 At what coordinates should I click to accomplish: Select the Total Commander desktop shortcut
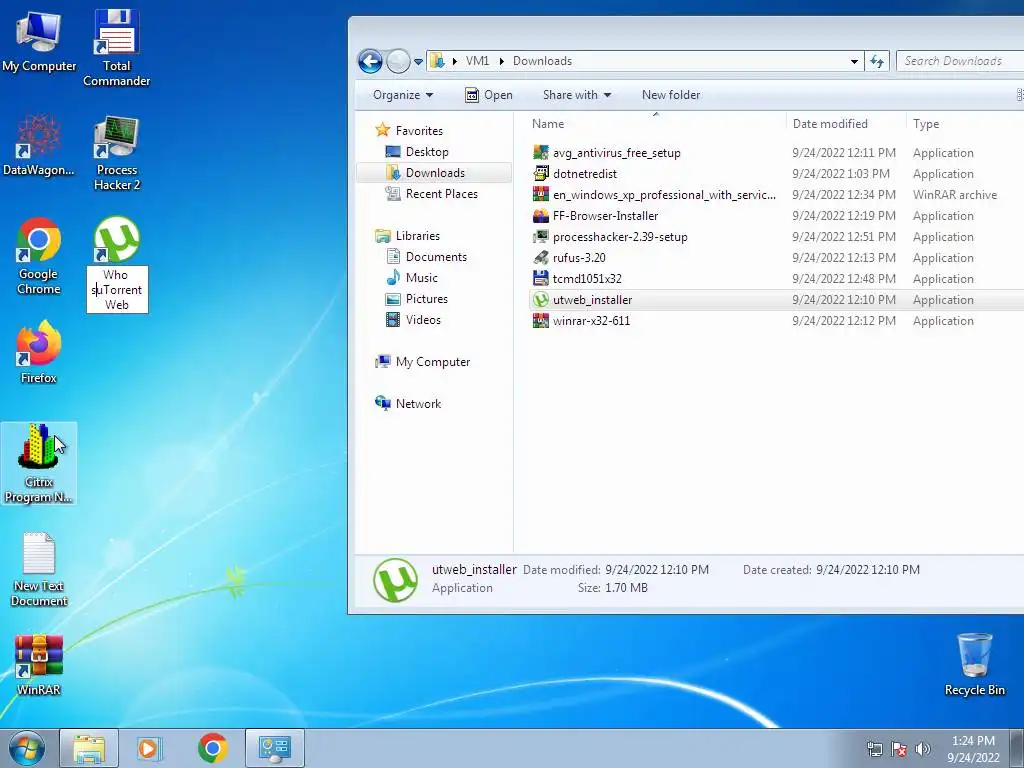tap(116, 47)
